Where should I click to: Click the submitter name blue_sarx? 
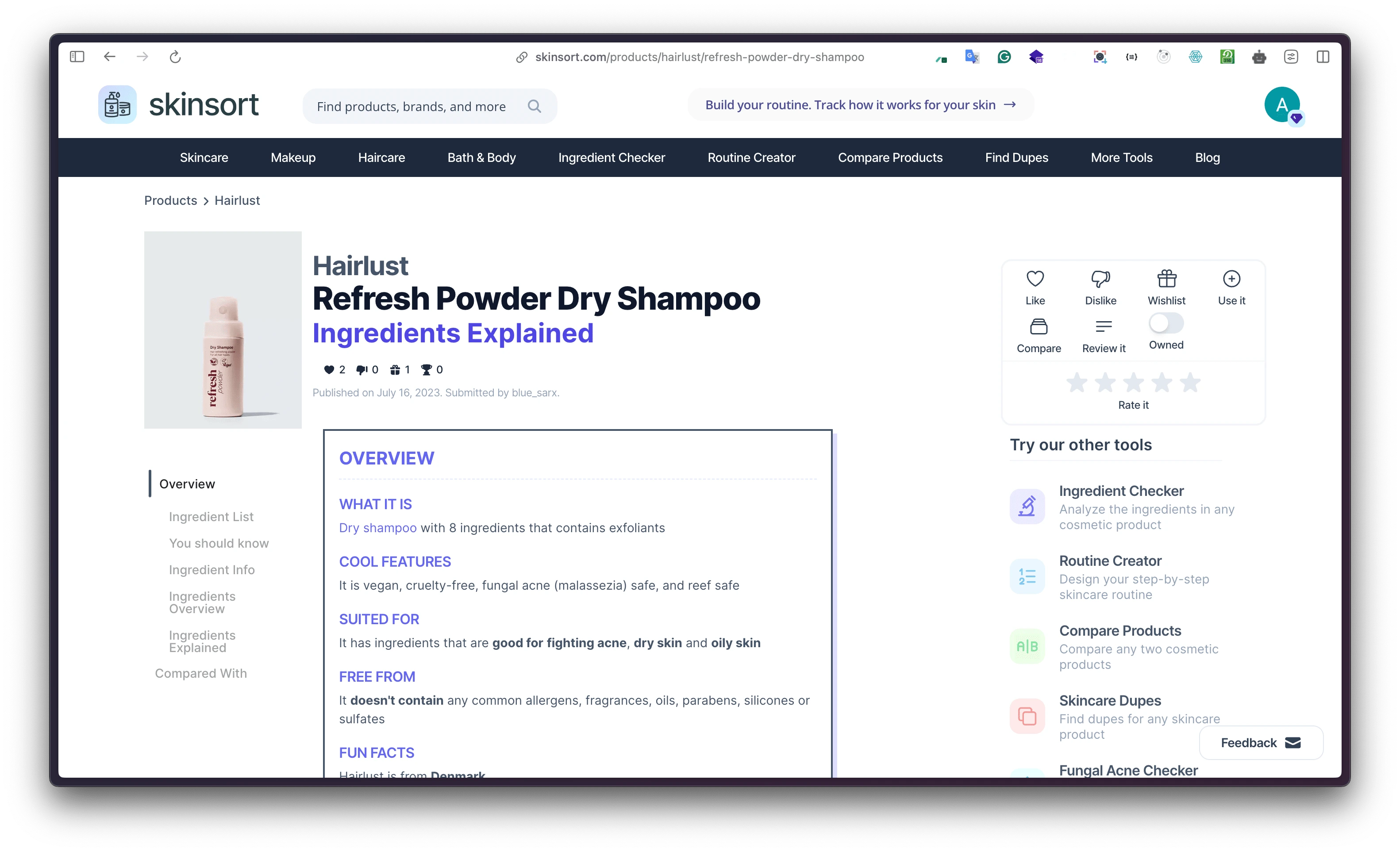point(534,392)
